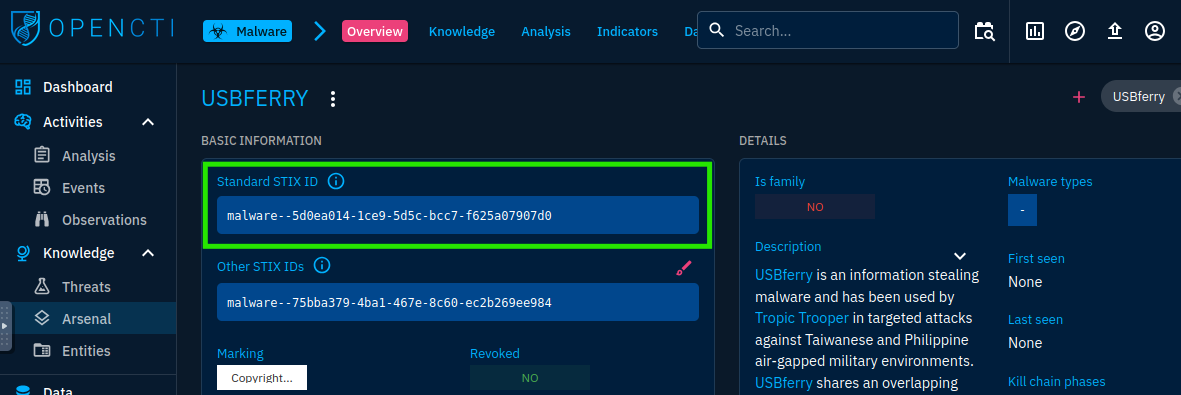Switch to the Knowledge tab
Image resolution: width=1181 pixels, height=395 pixels.
(462, 32)
